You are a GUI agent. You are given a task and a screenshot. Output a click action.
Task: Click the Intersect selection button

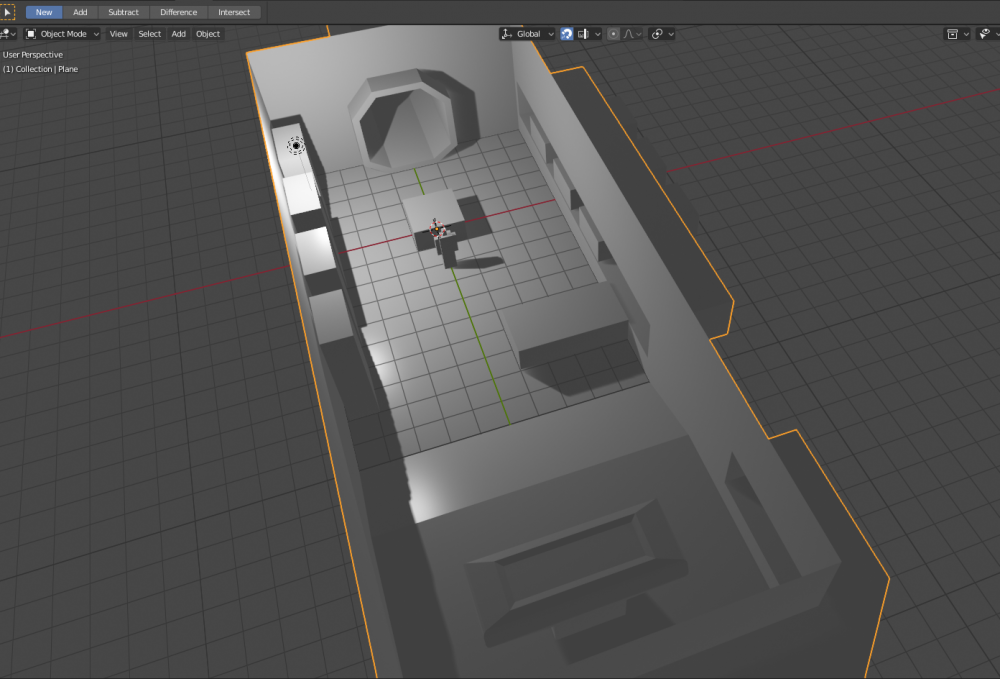tap(234, 12)
